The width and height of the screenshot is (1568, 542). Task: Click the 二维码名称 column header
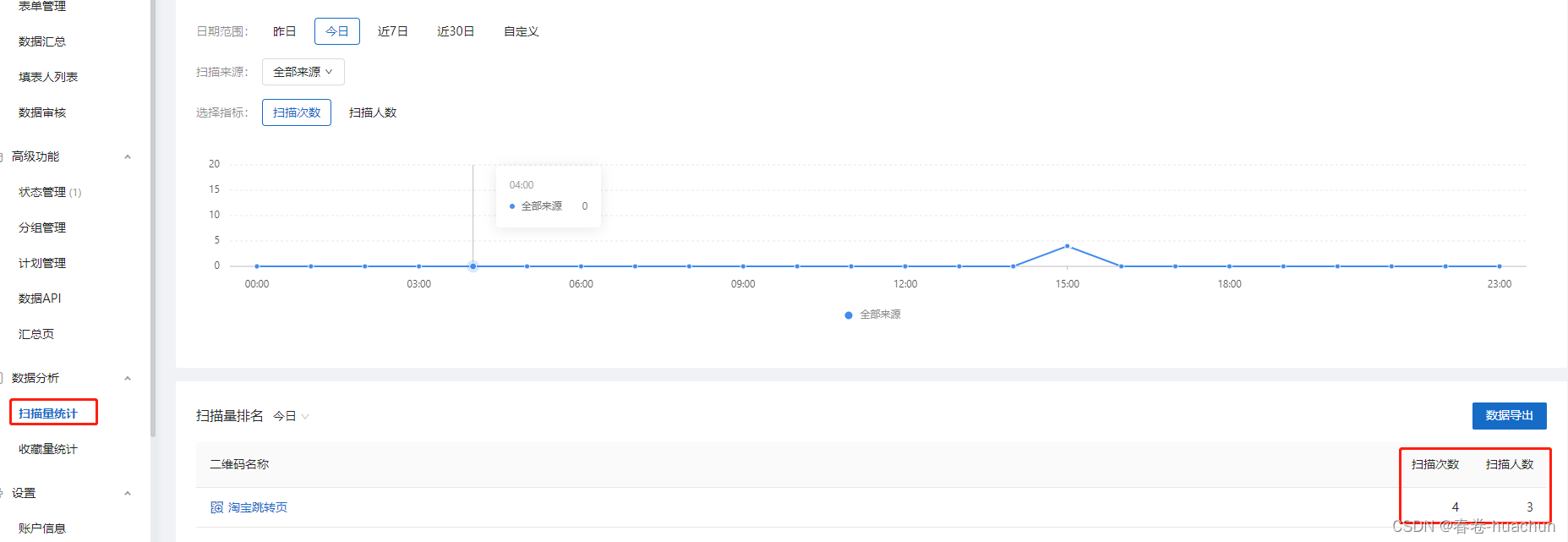(239, 464)
